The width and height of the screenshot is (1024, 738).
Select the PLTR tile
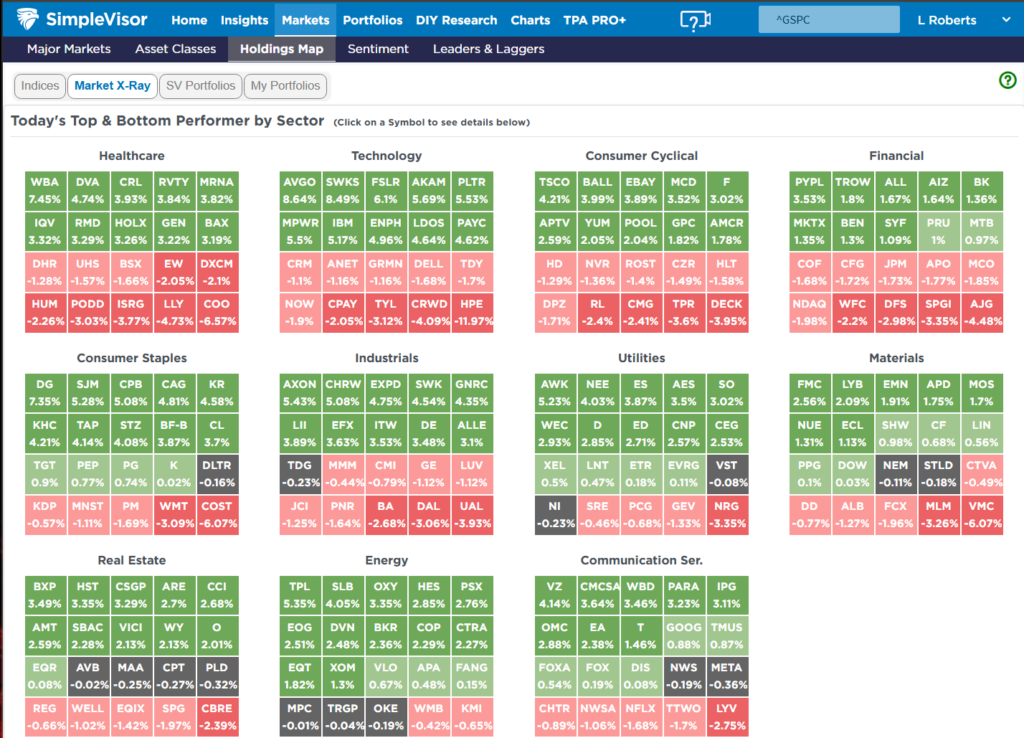pyautogui.click(x=472, y=191)
